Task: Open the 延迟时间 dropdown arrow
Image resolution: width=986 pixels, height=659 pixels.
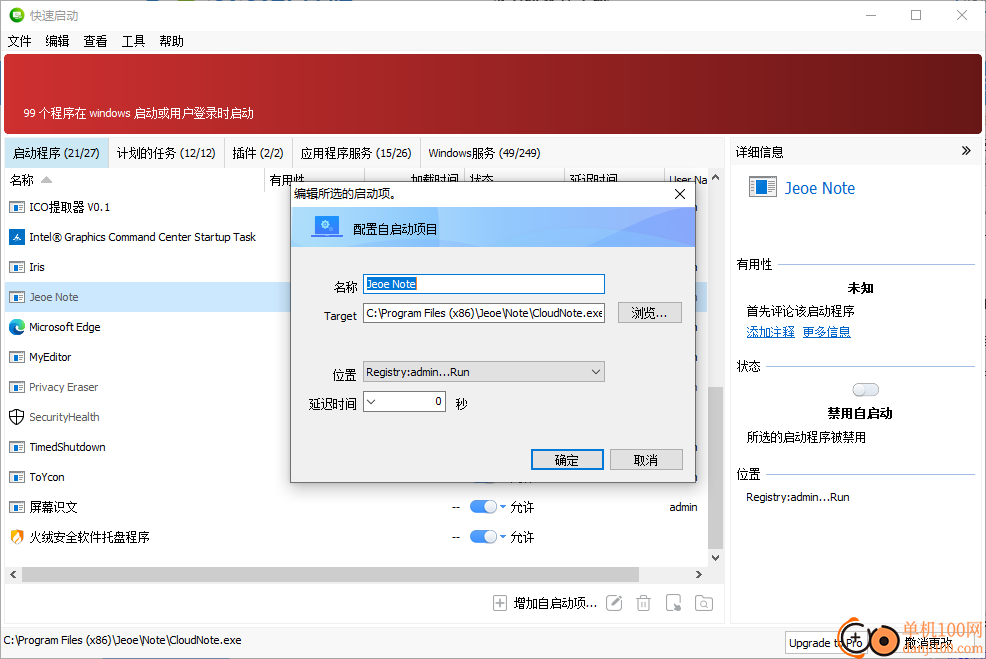Action: pos(371,402)
